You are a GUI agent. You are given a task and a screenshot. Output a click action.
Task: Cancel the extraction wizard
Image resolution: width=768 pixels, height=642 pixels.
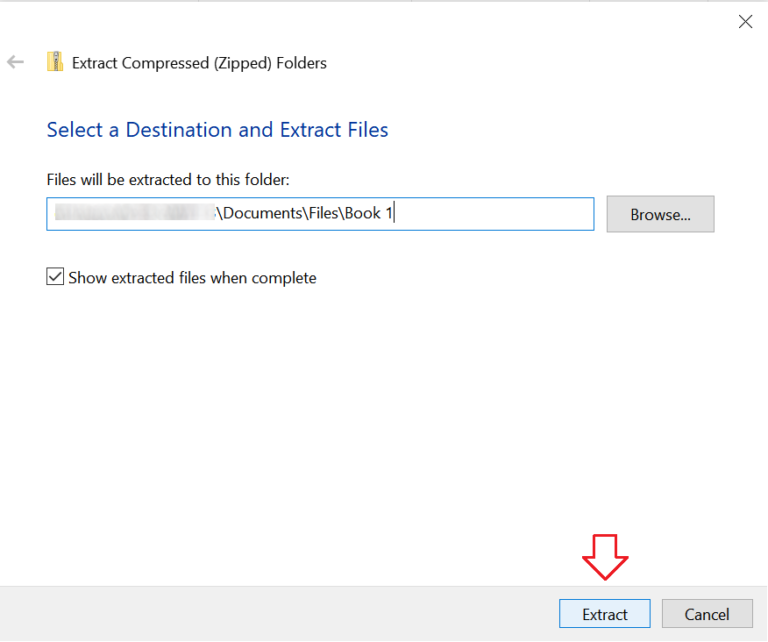(707, 614)
